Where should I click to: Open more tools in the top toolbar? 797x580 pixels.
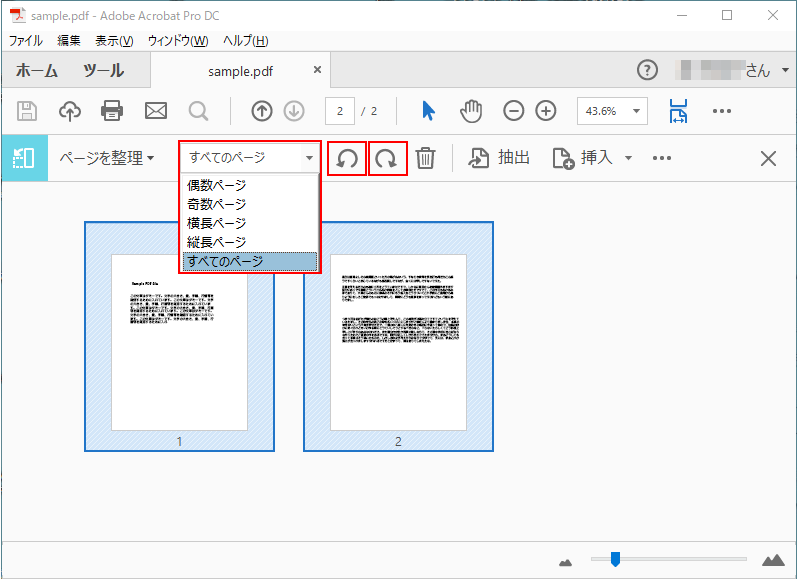(722, 111)
